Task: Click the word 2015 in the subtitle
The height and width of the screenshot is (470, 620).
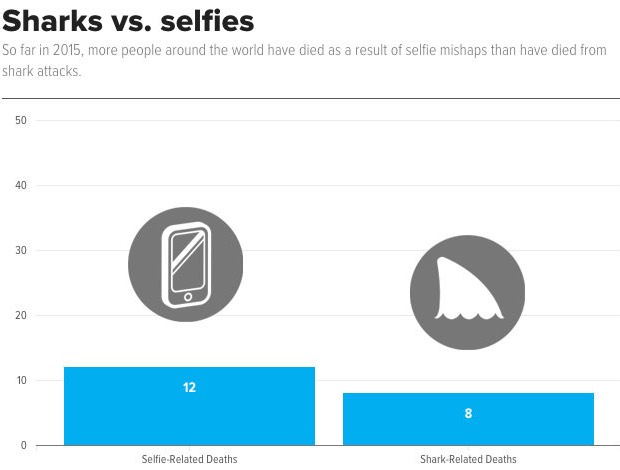Action: point(68,51)
